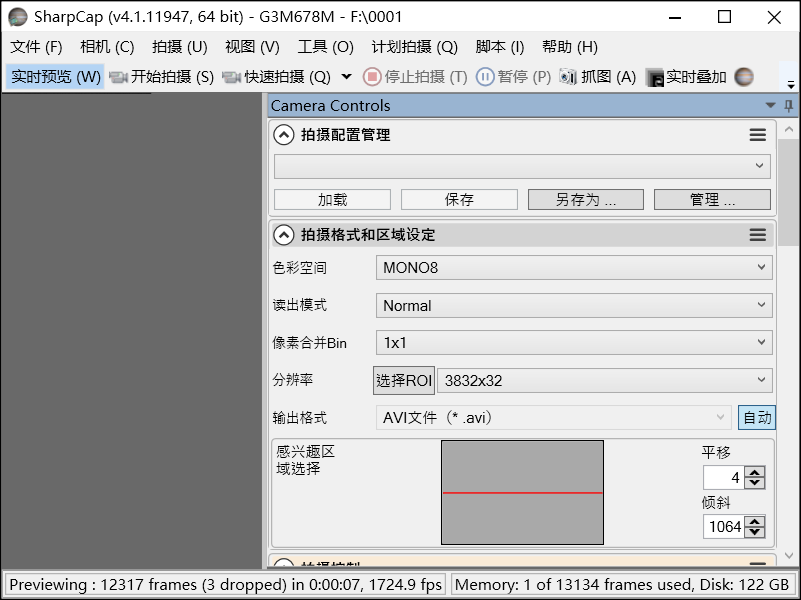Click the Camera Controls panel title
The image size is (801, 600).
coord(331,106)
